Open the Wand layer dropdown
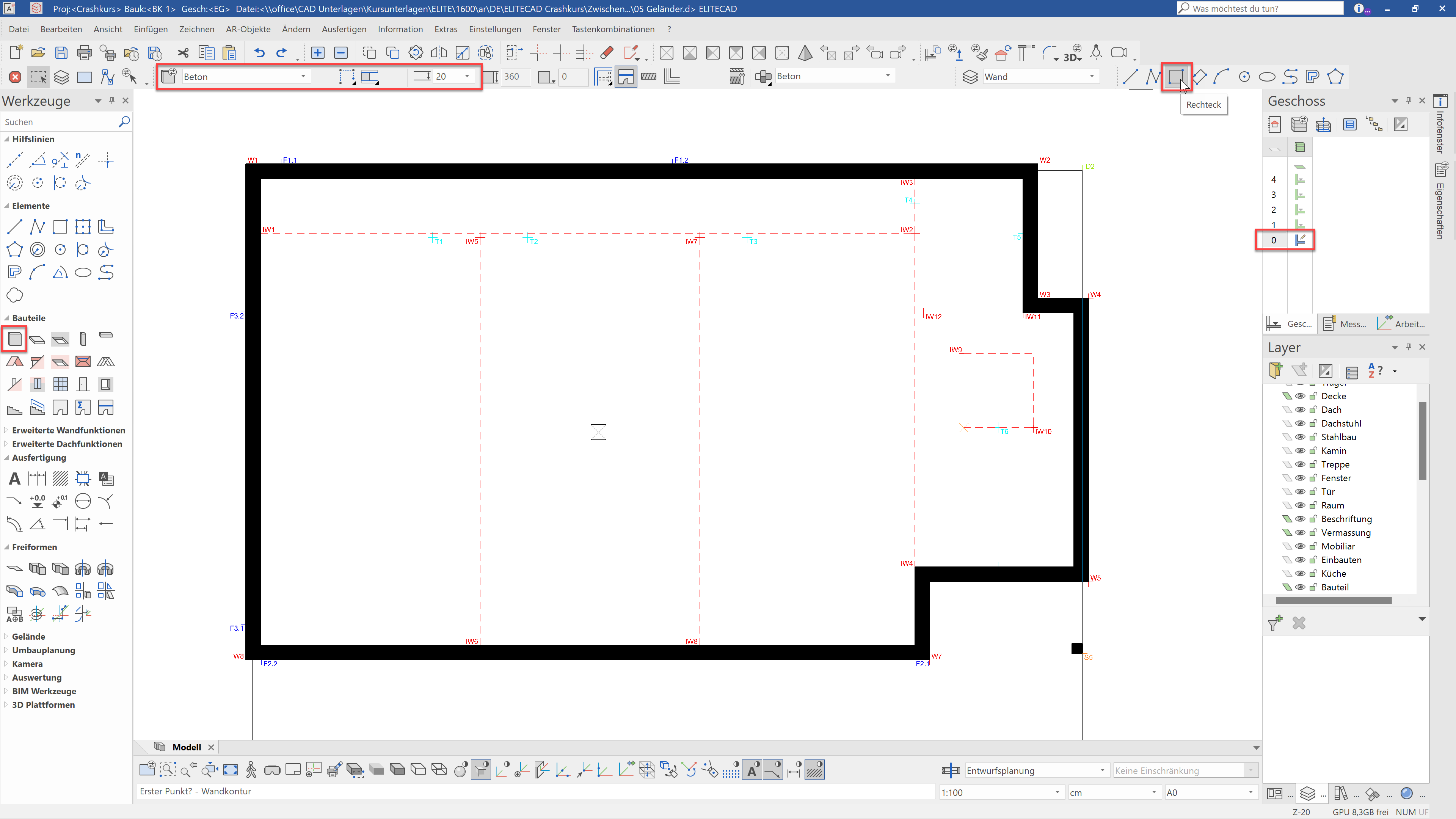This screenshot has height=819, width=1456. point(1092,76)
